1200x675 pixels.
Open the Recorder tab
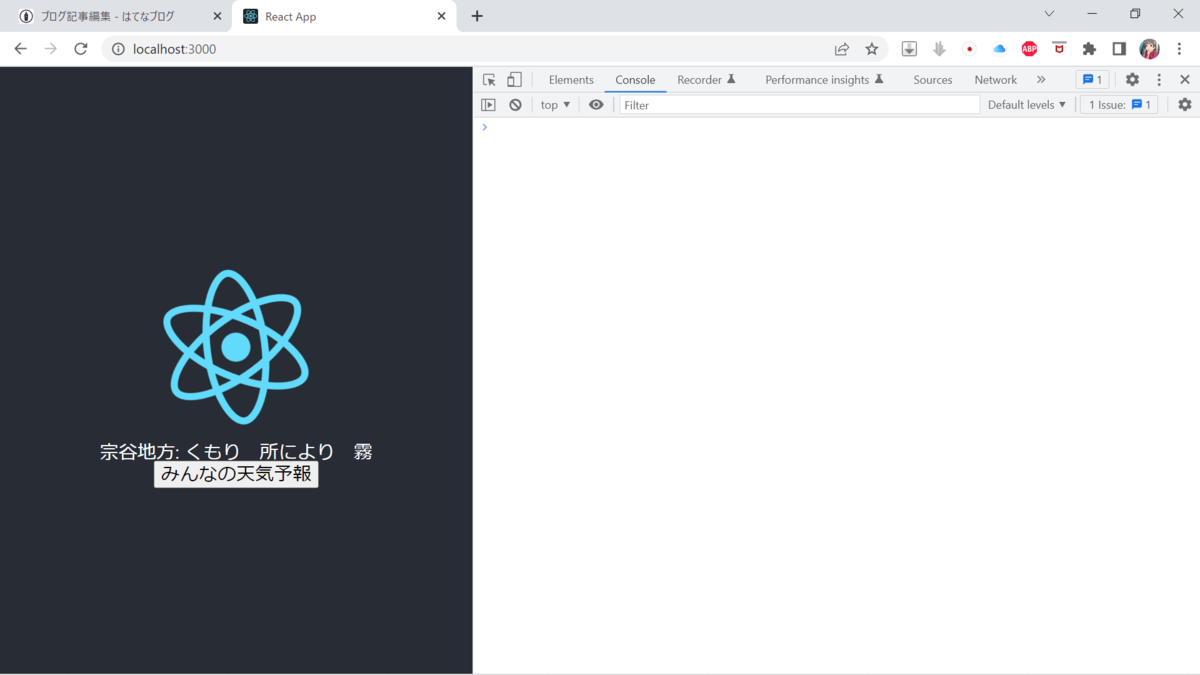tap(706, 80)
